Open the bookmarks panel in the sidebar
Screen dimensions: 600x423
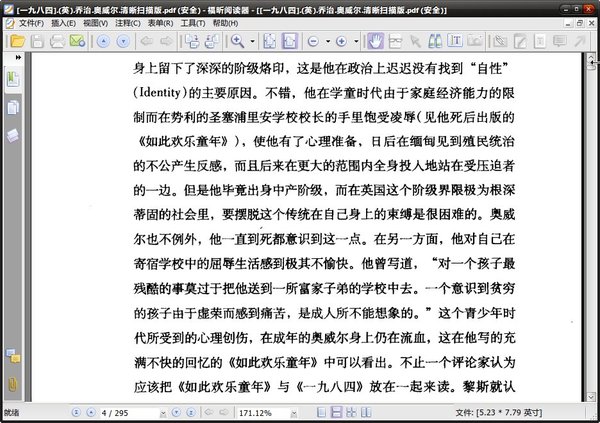pos(13,80)
